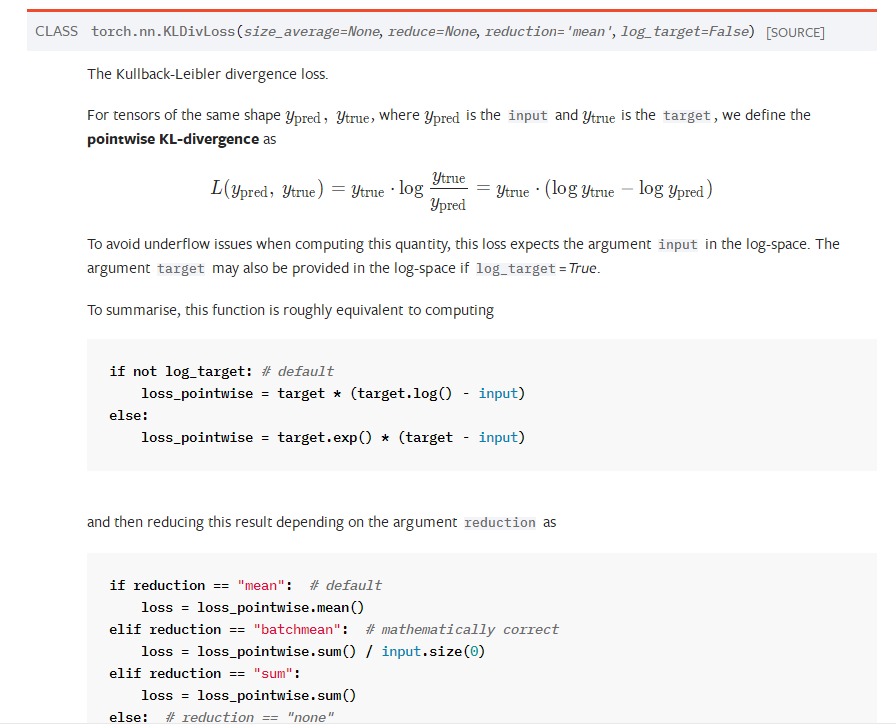This screenshot has height=726, width=896.
Task: Click 'target * (target.log() - input)' code line
Action: pos(333,393)
